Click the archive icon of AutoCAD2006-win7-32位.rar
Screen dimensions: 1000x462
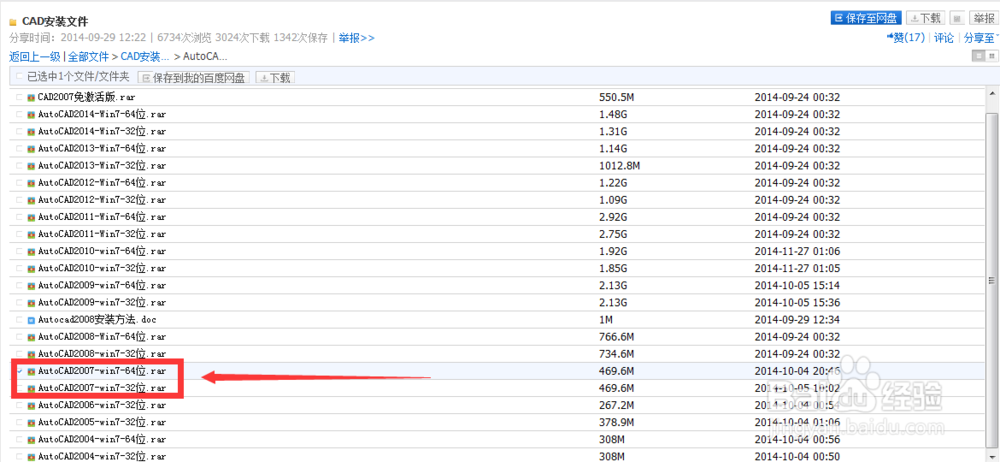tap(31, 405)
